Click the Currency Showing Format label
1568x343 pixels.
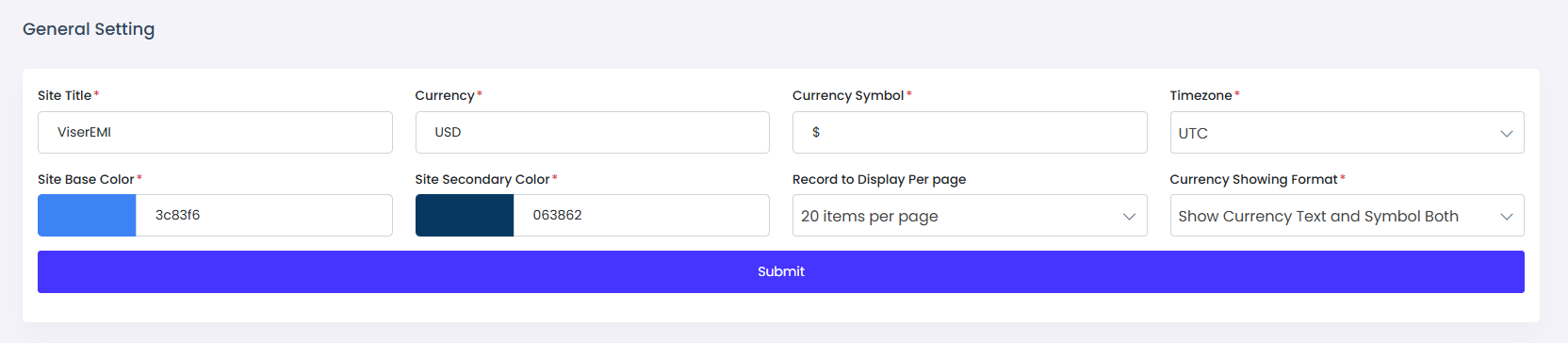[1253, 179]
